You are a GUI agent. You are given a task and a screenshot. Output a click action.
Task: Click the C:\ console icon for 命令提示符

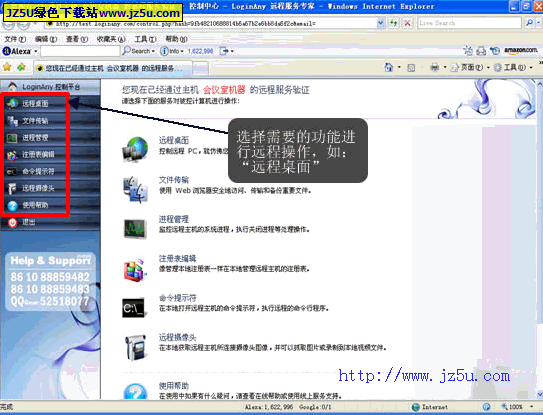tap(134, 308)
